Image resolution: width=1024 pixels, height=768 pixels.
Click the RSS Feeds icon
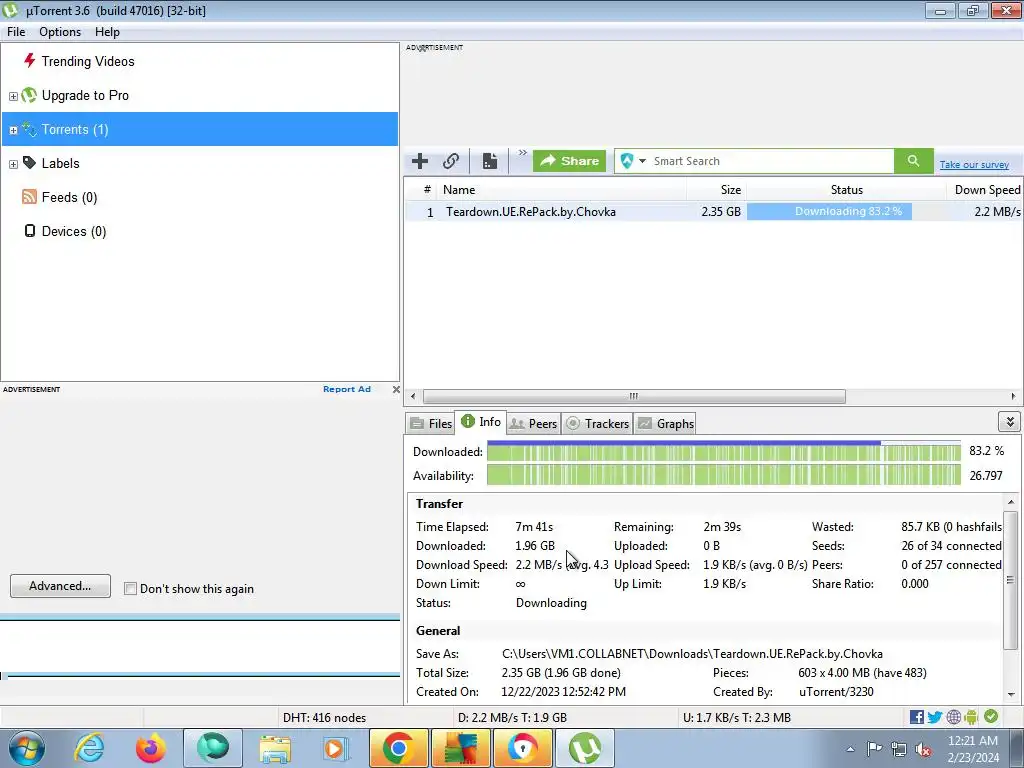(x=29, y=197)
